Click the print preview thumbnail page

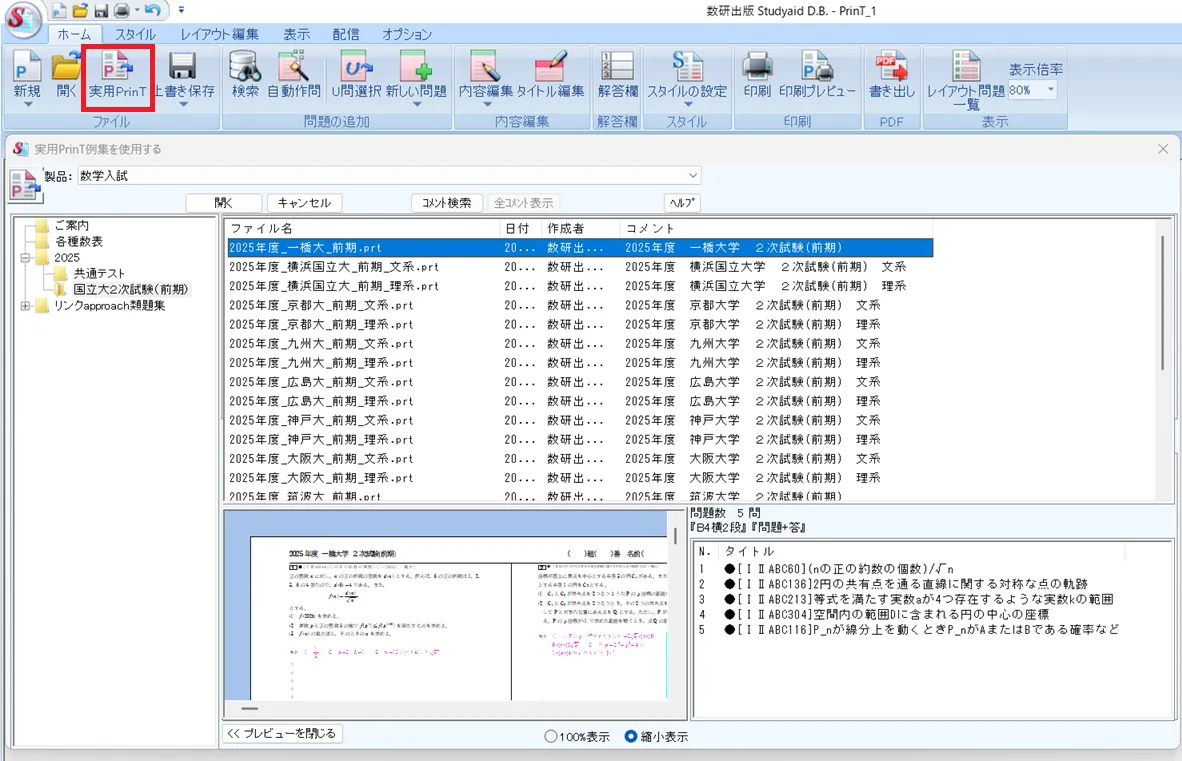tap(458, 618)
